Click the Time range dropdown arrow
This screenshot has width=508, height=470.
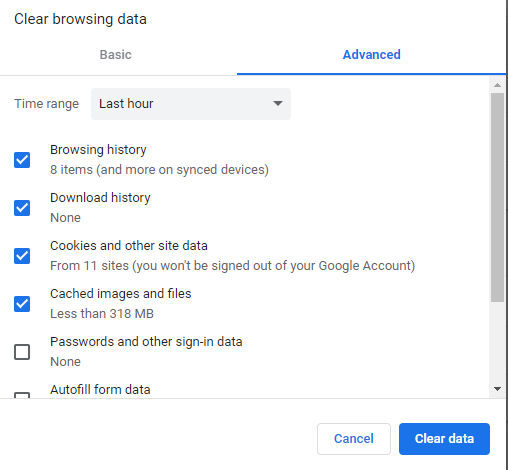coord(278,104)
